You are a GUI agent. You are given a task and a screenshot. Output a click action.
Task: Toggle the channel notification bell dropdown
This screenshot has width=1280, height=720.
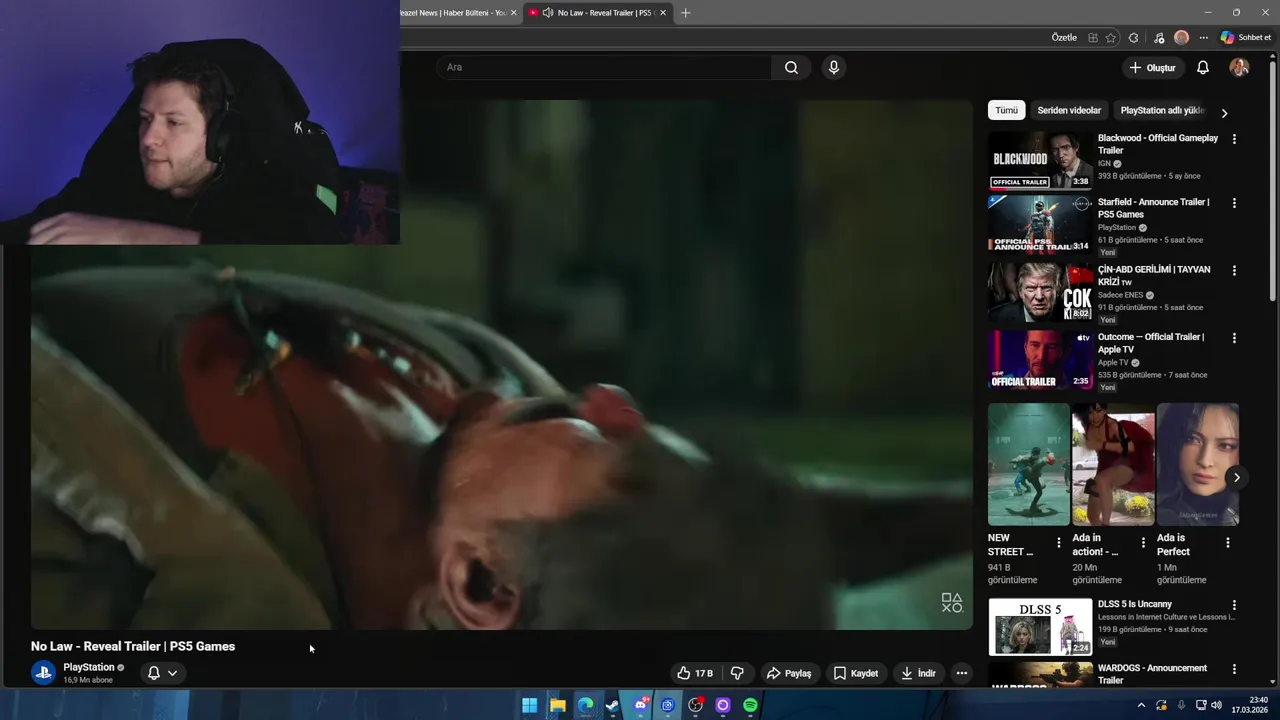[162, 673]
